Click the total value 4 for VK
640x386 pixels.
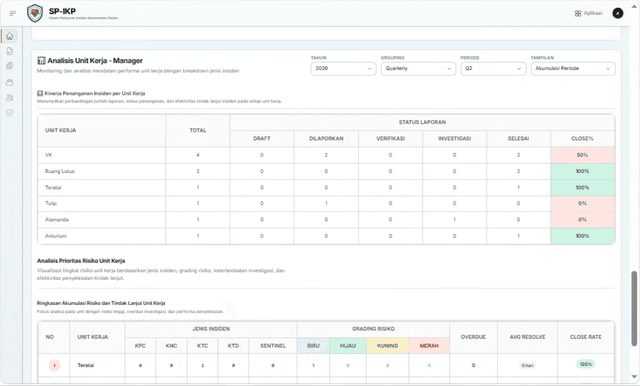198,155
